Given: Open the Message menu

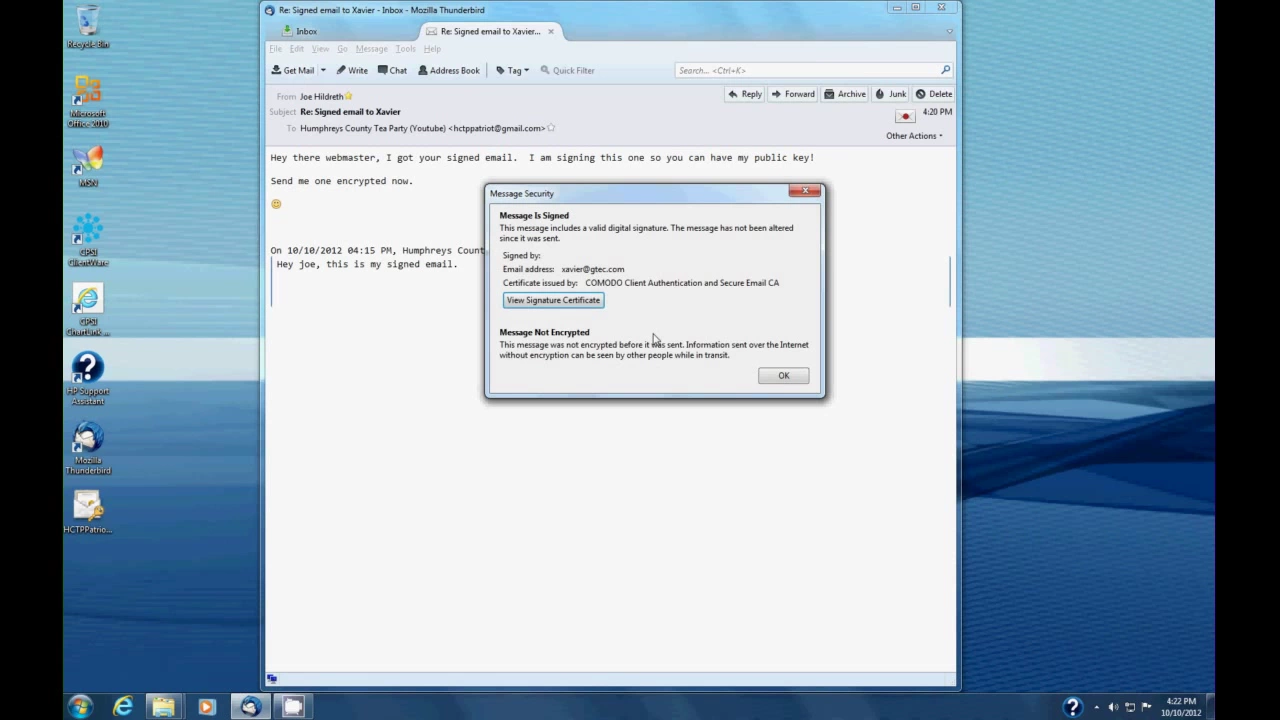Looking at the screenshot, I should click(371, 48).
